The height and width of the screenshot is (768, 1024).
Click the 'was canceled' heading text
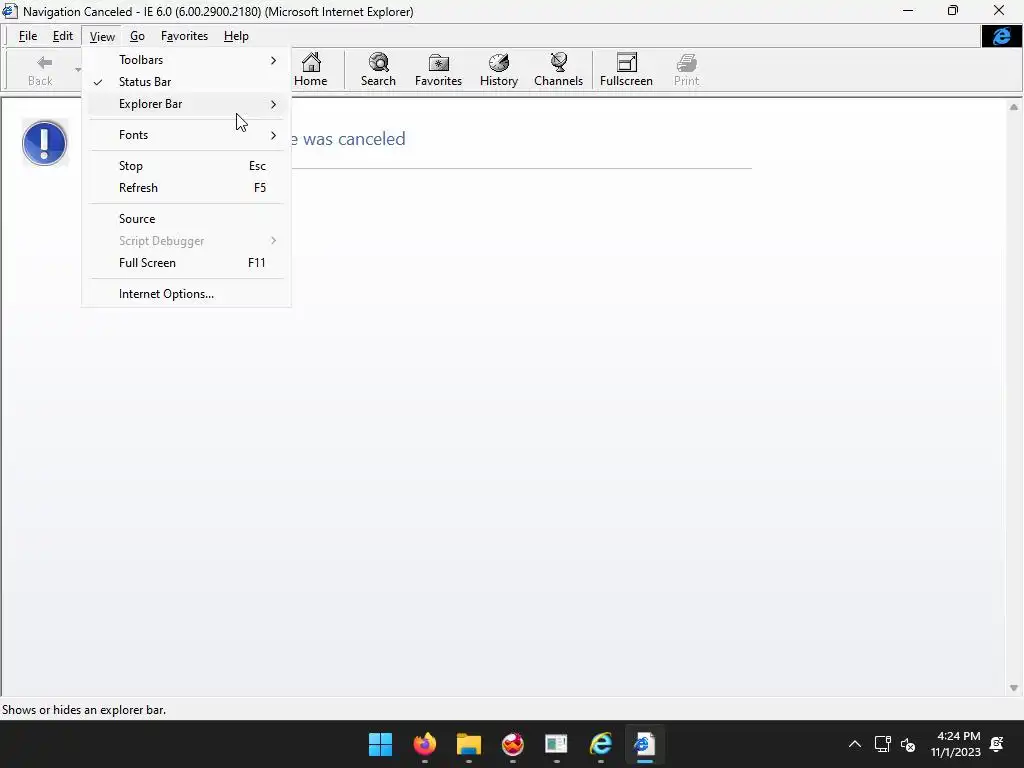point(354,138)
